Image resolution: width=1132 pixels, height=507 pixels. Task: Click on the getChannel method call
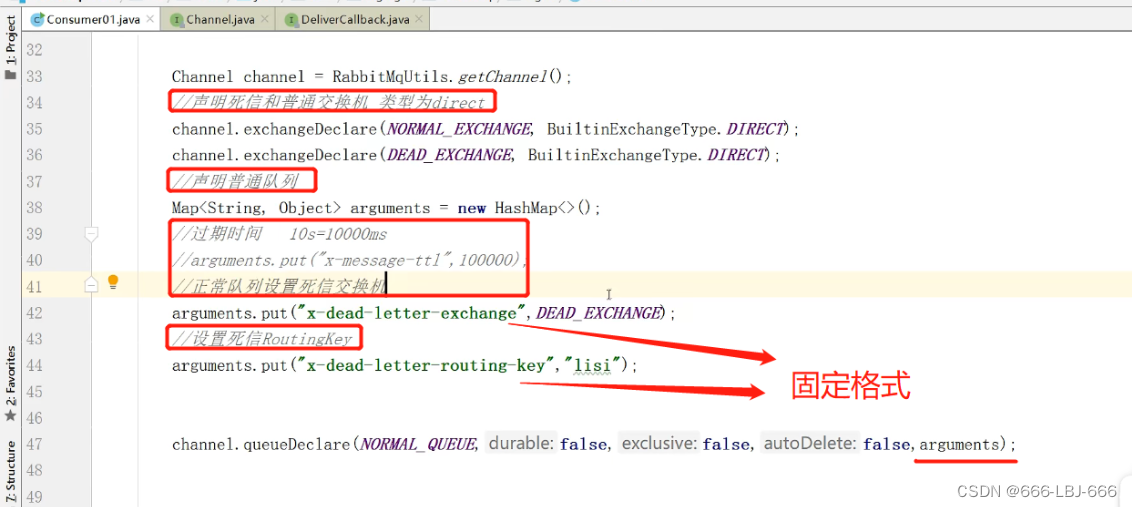pos(503,77)
